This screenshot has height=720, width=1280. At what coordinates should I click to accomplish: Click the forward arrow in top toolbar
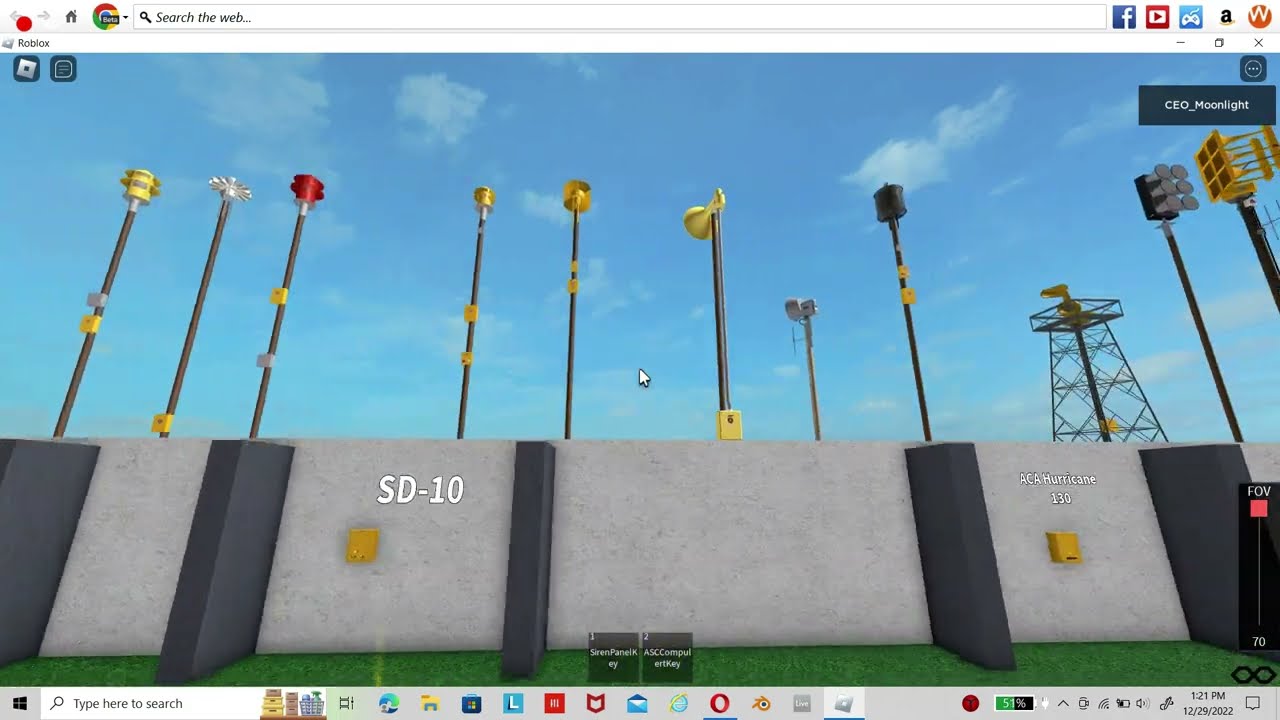(x=44, y=17)
